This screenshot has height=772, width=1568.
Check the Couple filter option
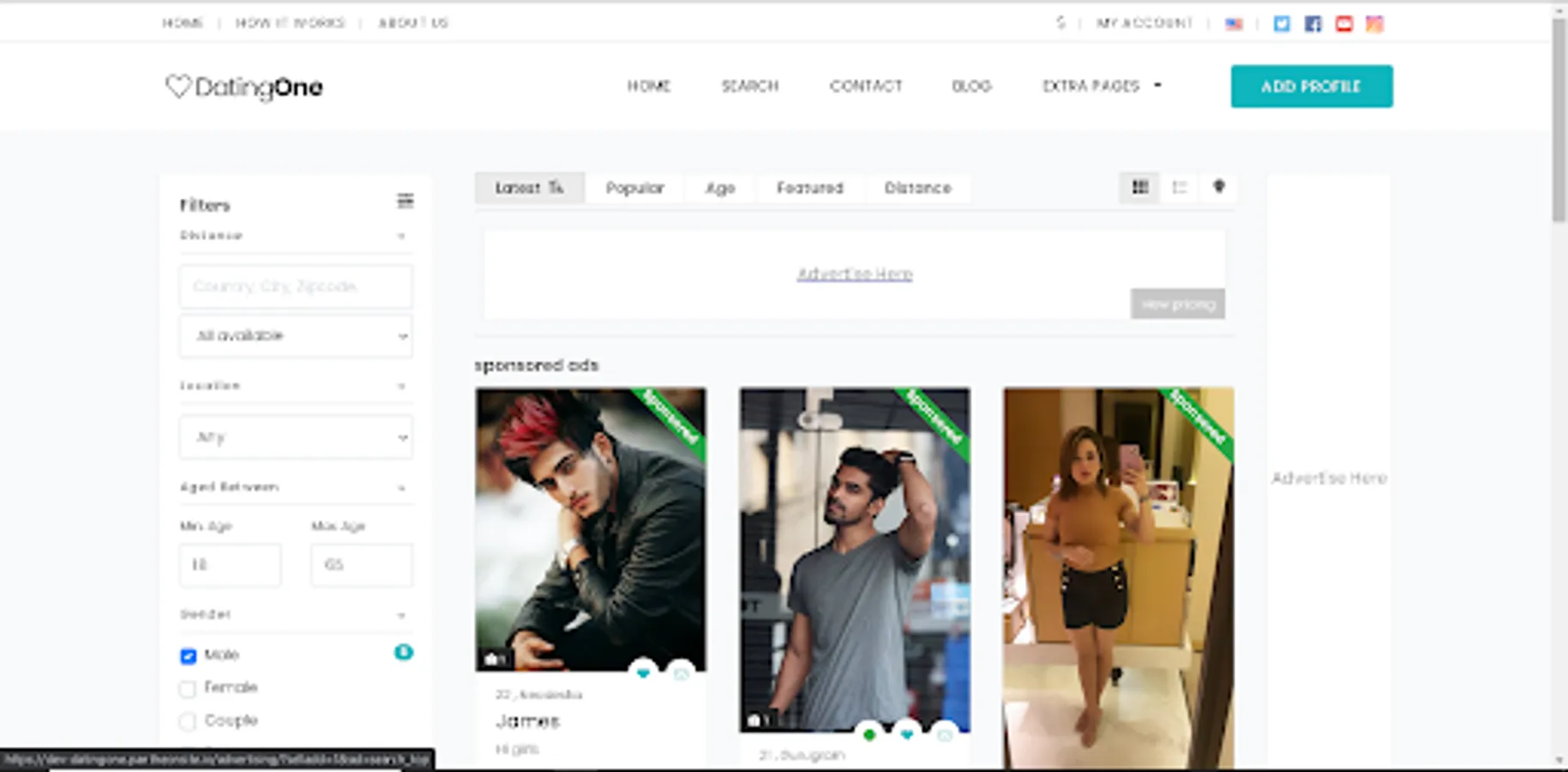(x=188, y=721)
